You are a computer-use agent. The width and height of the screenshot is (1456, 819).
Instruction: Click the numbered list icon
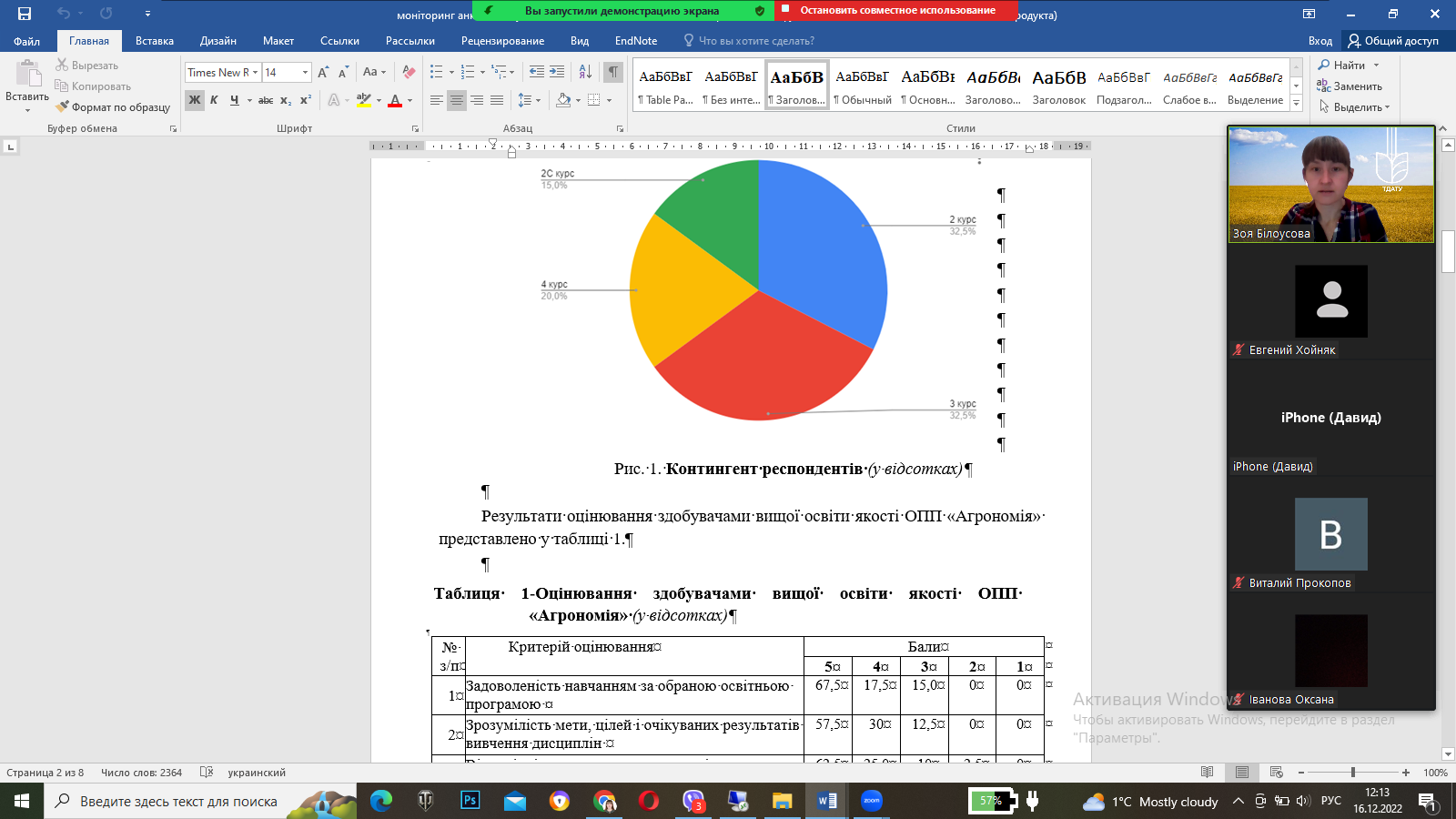[468, 72]
